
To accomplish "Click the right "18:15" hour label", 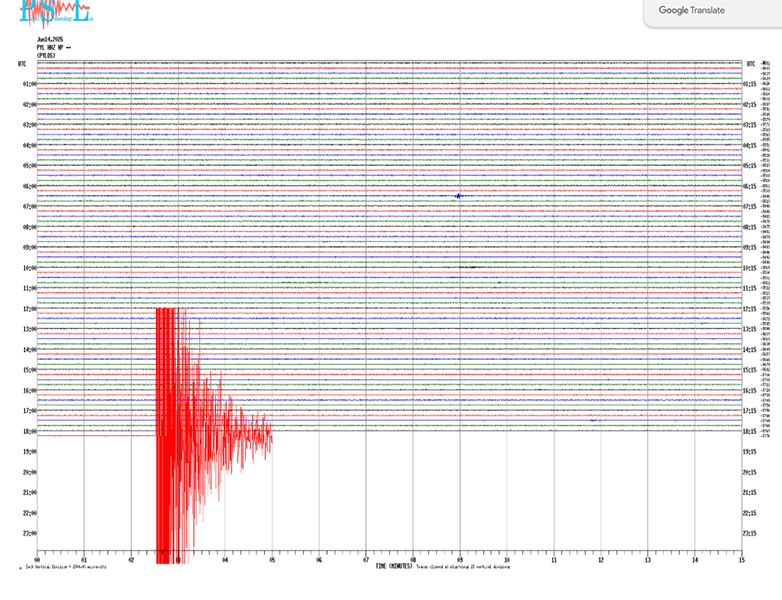I will coord(750,431).
